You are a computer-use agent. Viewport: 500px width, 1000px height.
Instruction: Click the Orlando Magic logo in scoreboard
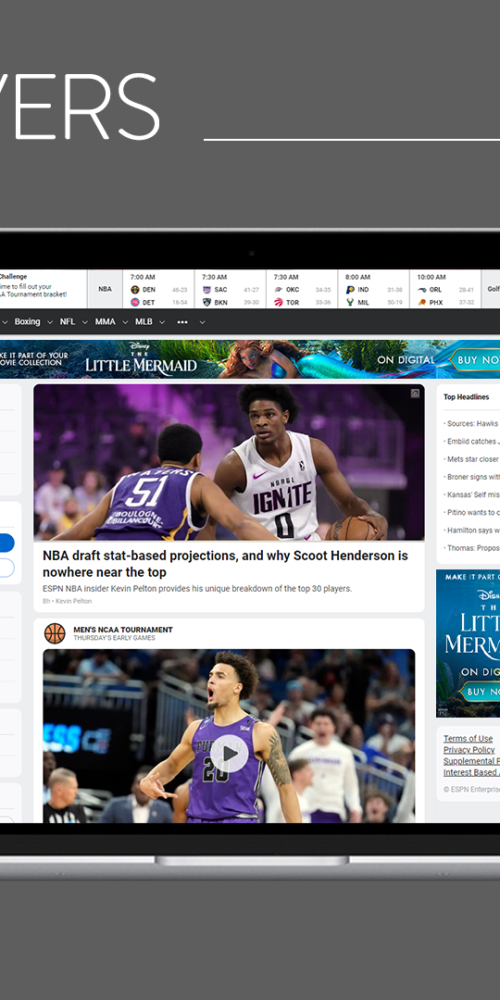click(422, 290)
